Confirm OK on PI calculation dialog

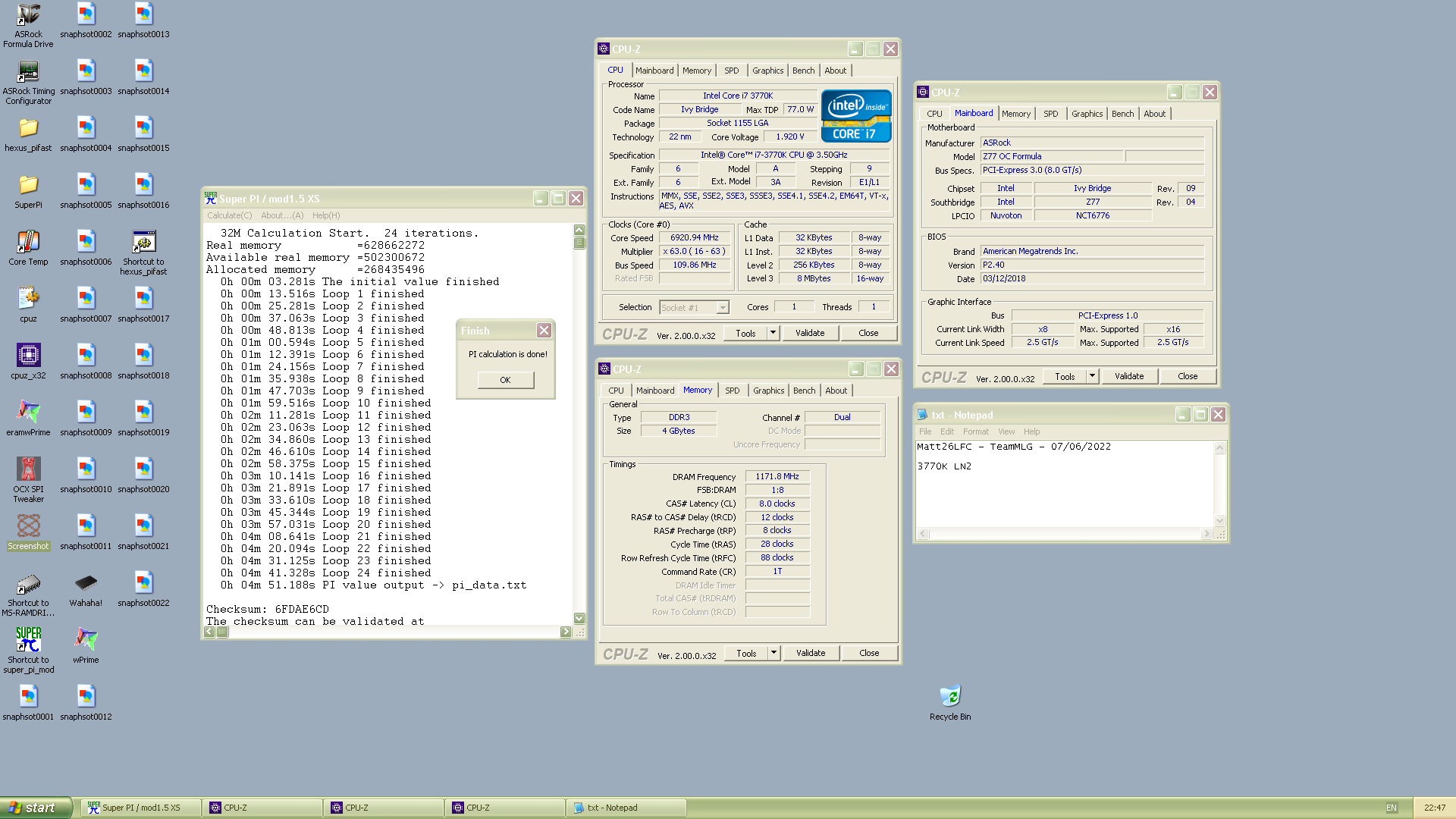pyautogui.click(x=505, y=380)
